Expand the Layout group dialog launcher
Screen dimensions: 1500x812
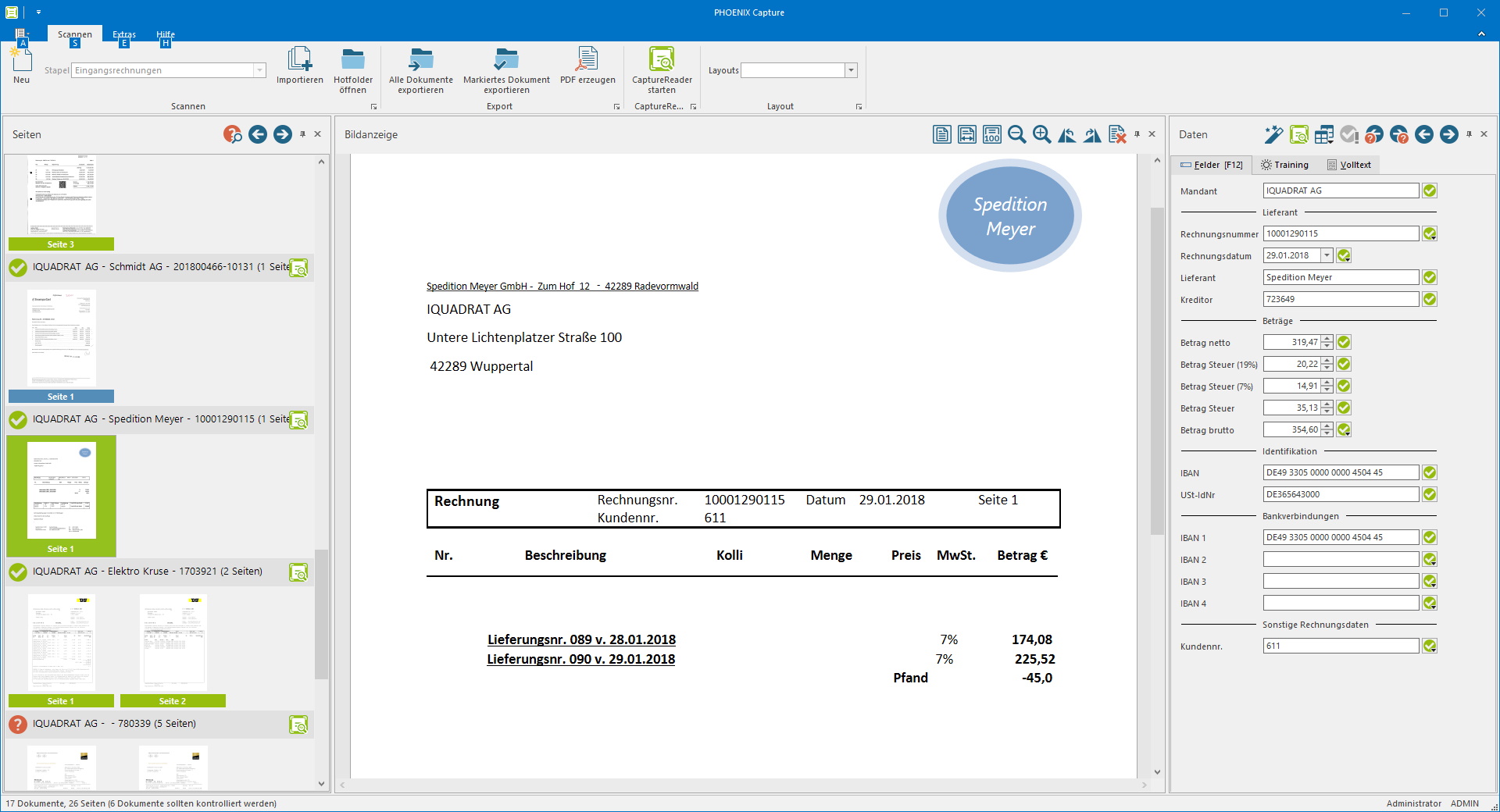[859, 107]
